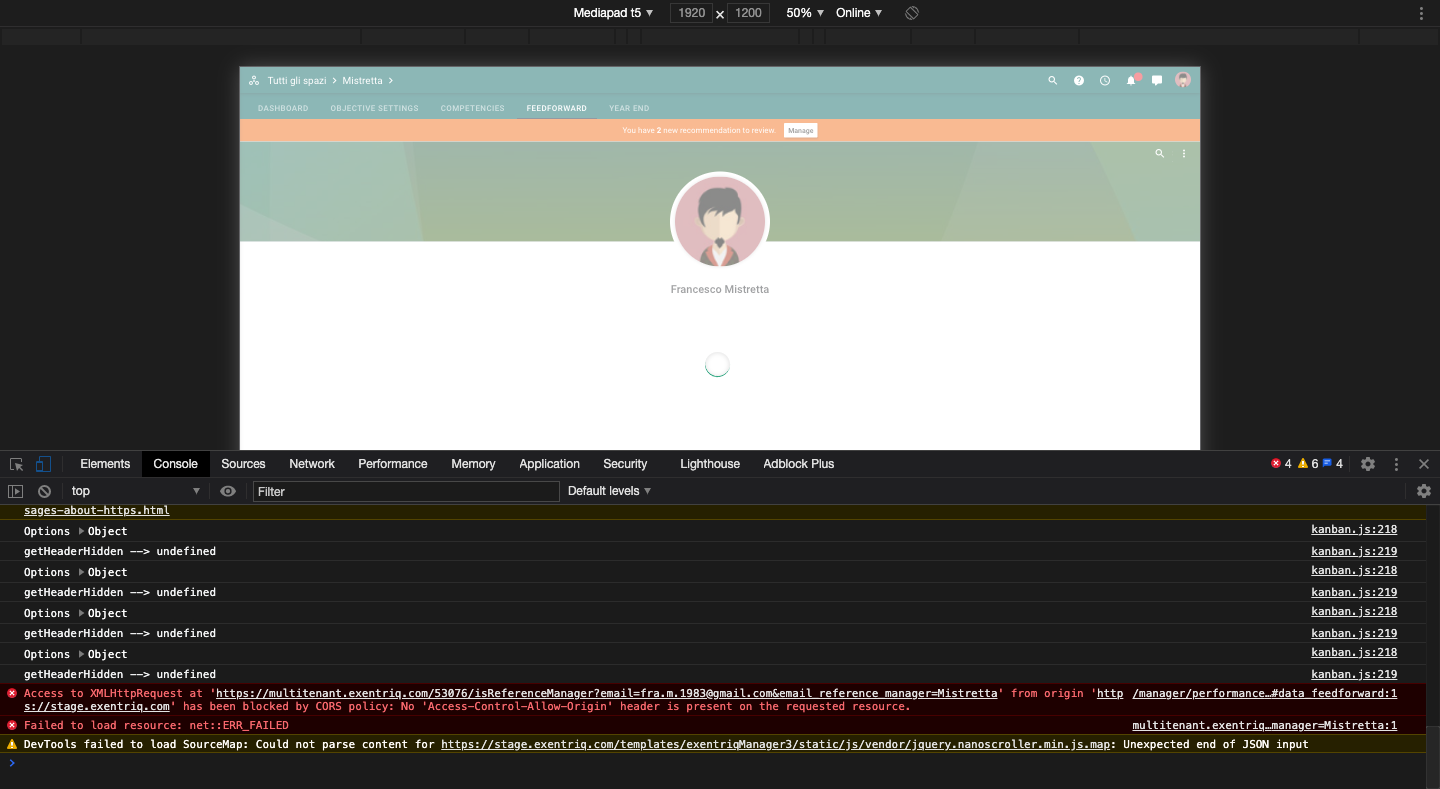Click the clear console icon
The image size is (1440, 789).
click(x=44, y=491)
